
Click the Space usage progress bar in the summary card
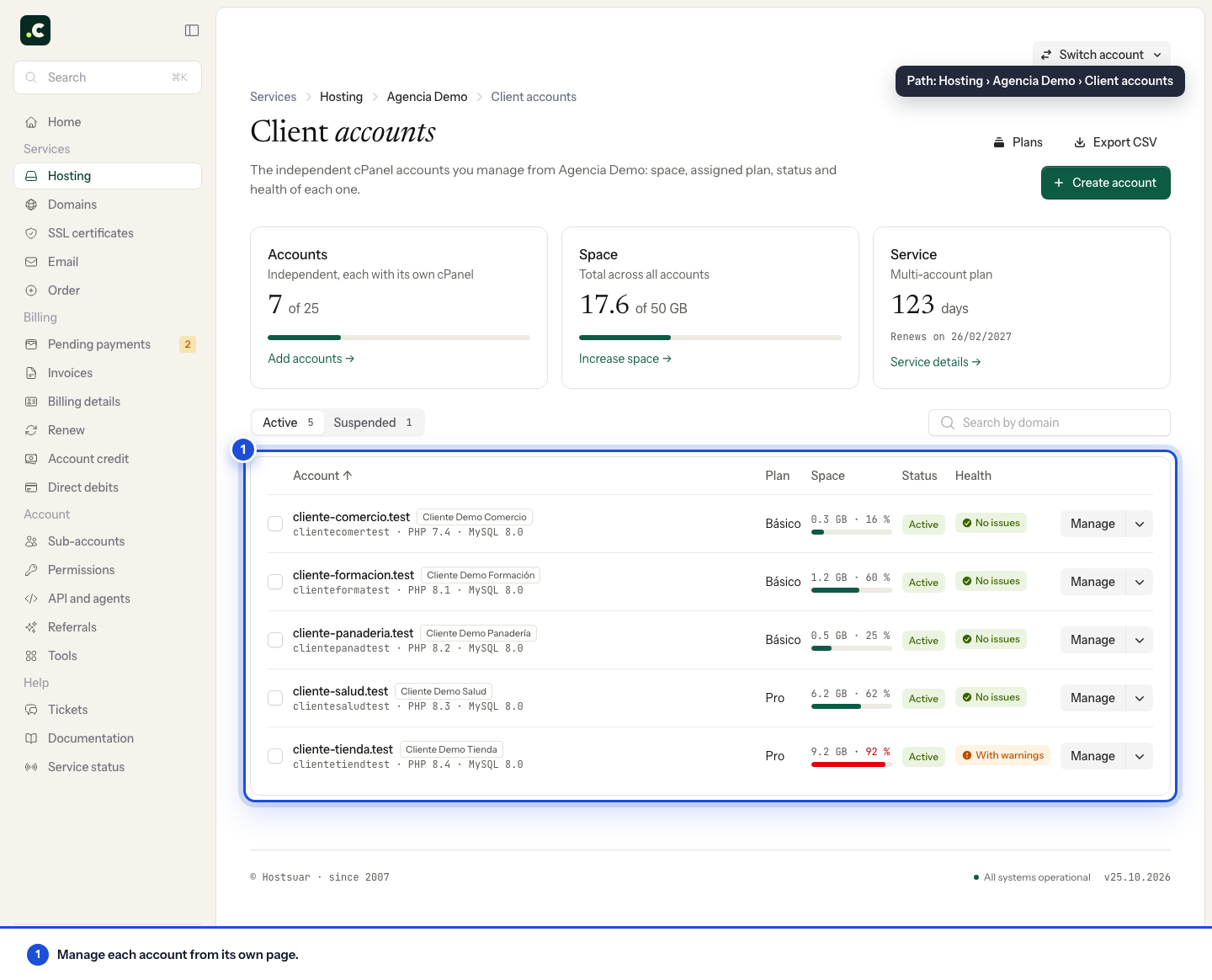pyautogui.click(x=710, y=338)
